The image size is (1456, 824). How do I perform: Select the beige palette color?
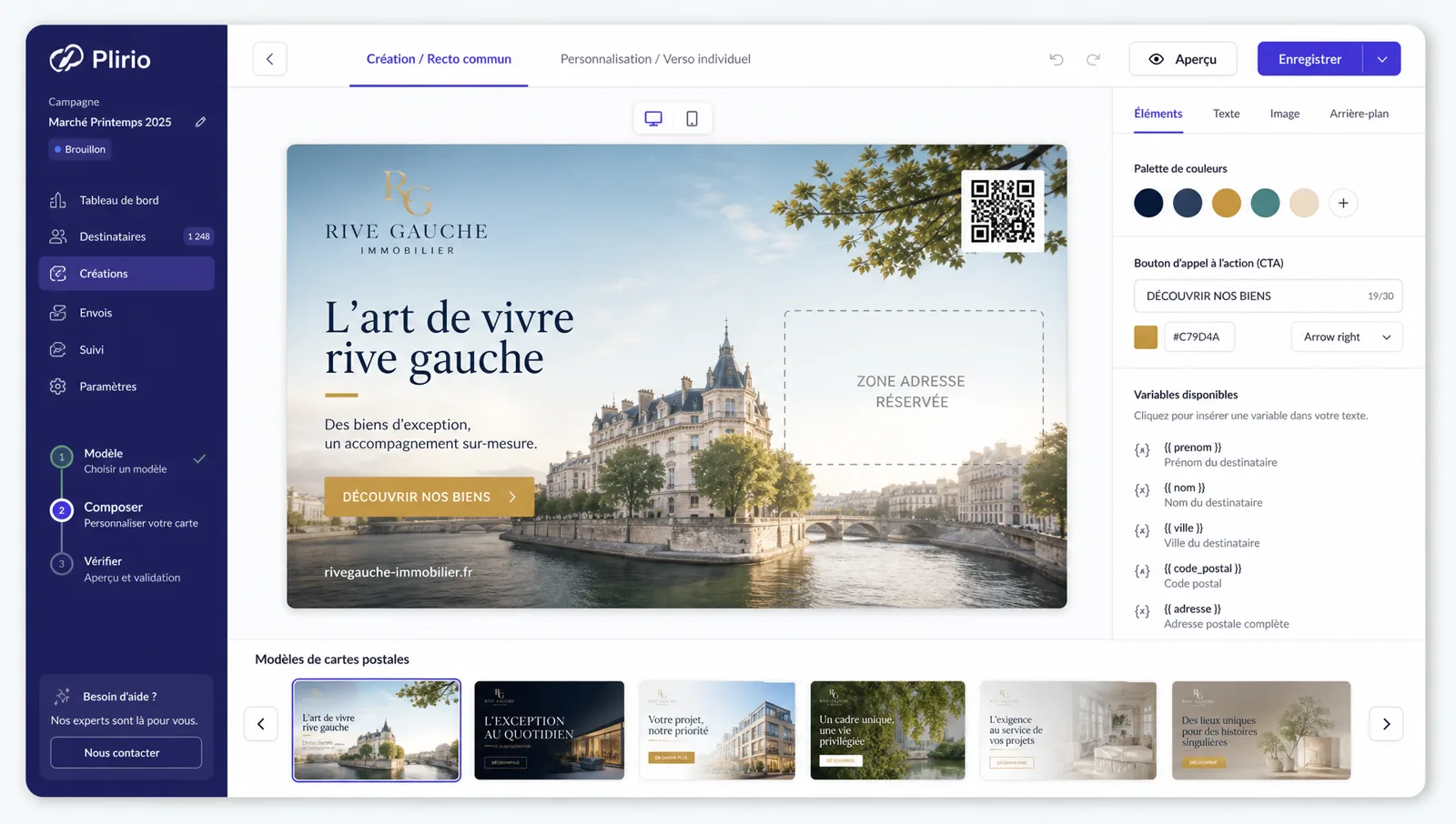click(x=1304, y=203)
